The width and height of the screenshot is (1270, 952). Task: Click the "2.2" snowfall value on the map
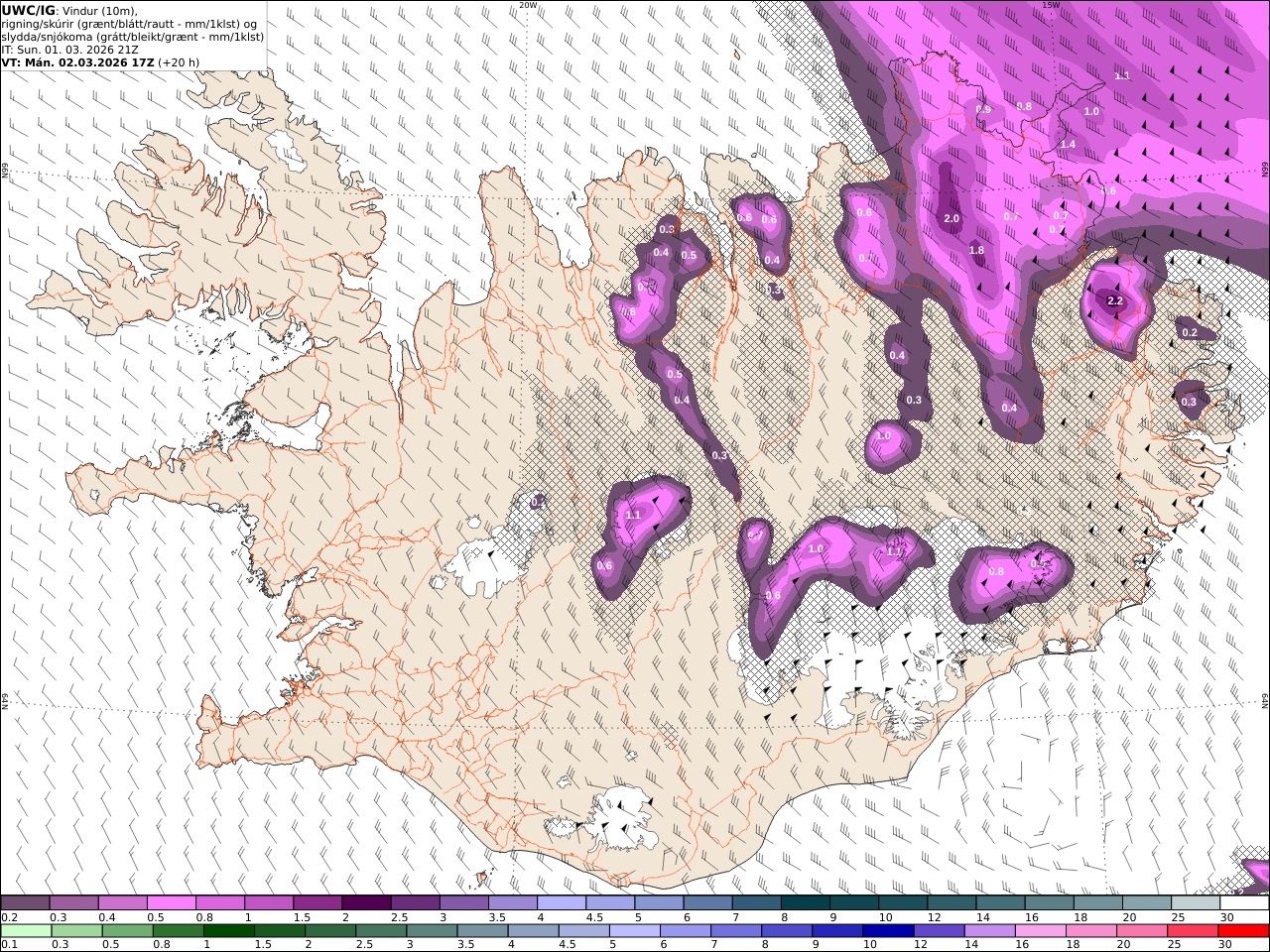click(1114, 300)
